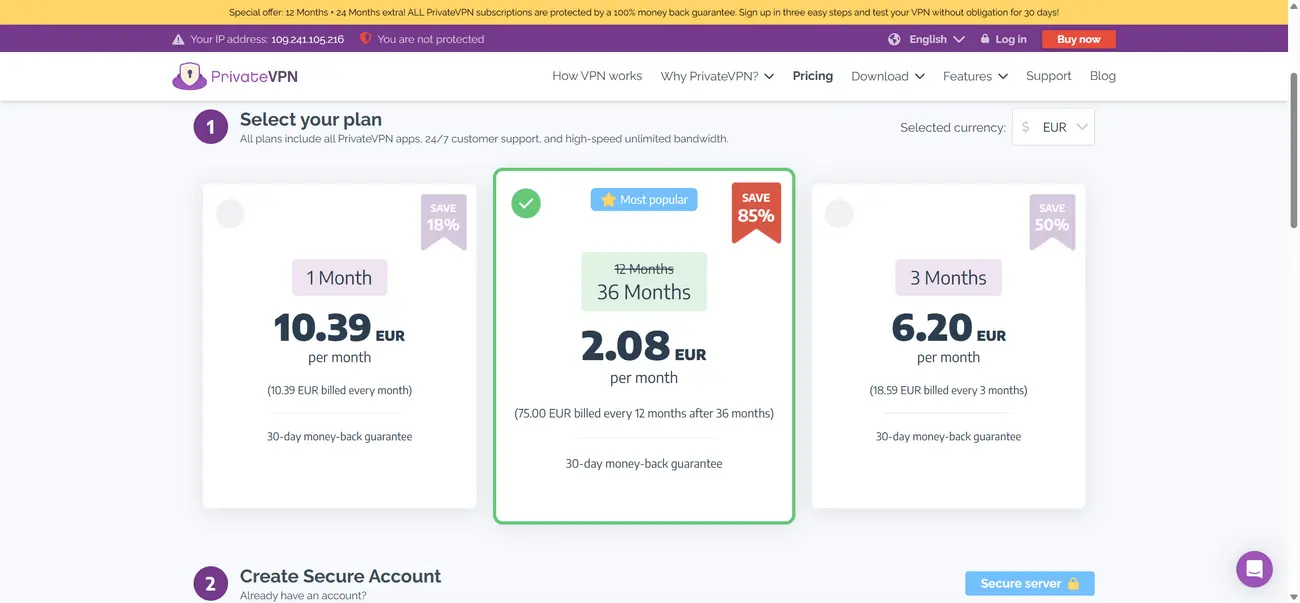
Task: Click the green checkmark on 36 Months plan
Action: pos(526,204)
